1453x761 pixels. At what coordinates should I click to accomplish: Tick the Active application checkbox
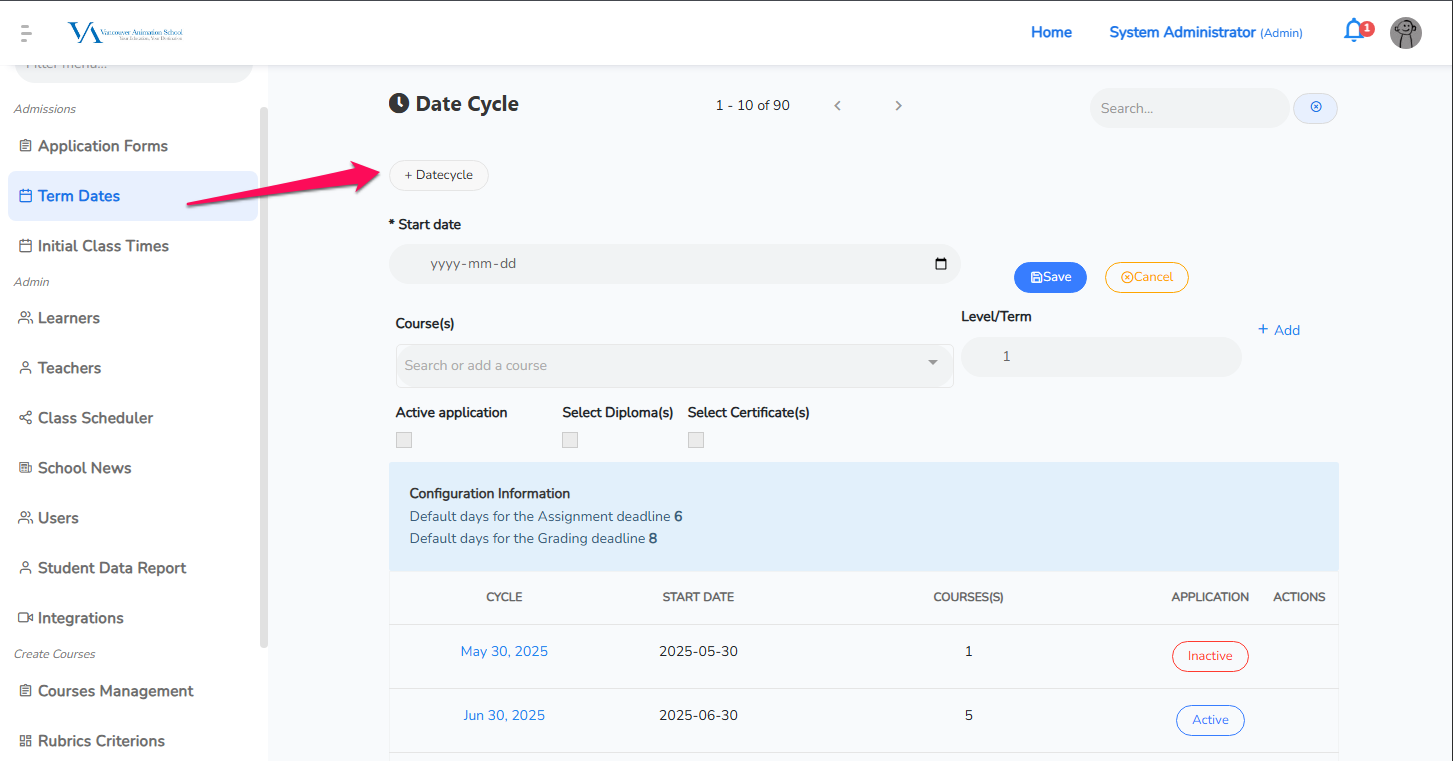pyautogui.click(x=404, y=440)
